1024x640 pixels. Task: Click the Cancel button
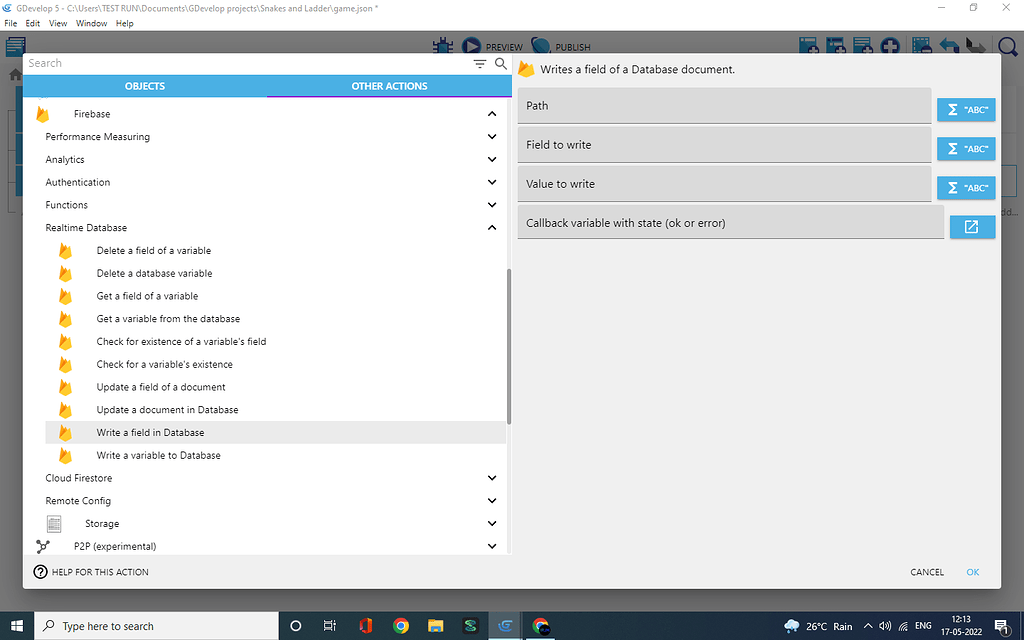(927, 572)
